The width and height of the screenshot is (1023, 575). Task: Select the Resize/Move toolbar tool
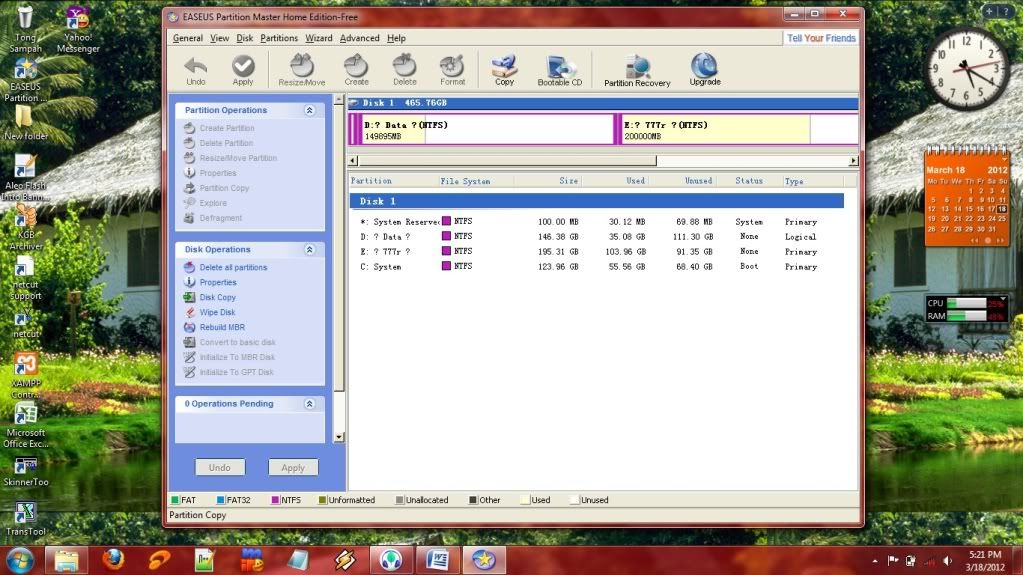(301, 70)
